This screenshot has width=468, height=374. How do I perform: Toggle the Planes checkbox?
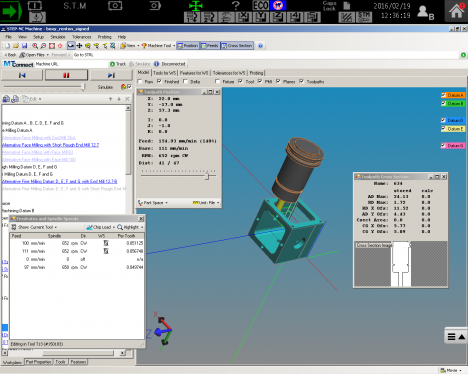click(278, 81)
